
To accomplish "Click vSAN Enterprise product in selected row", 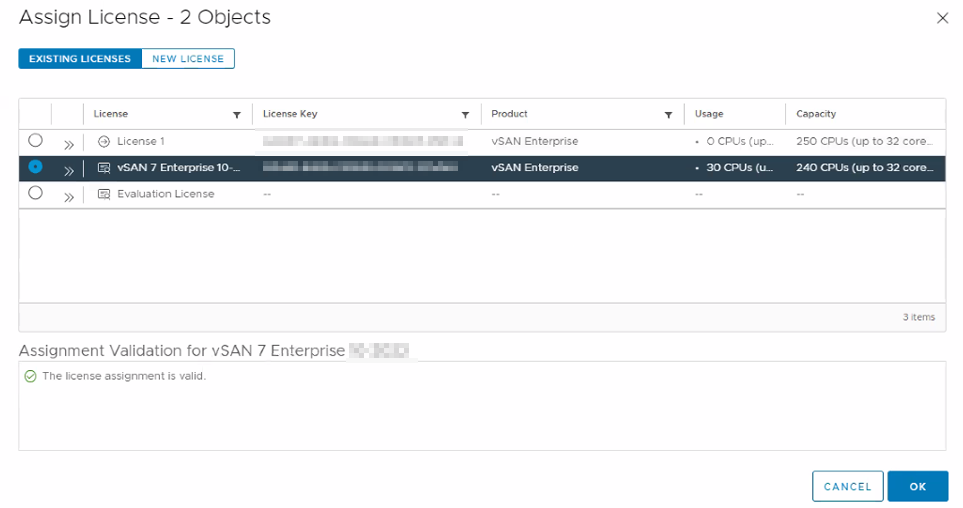I will pos(534,167).
